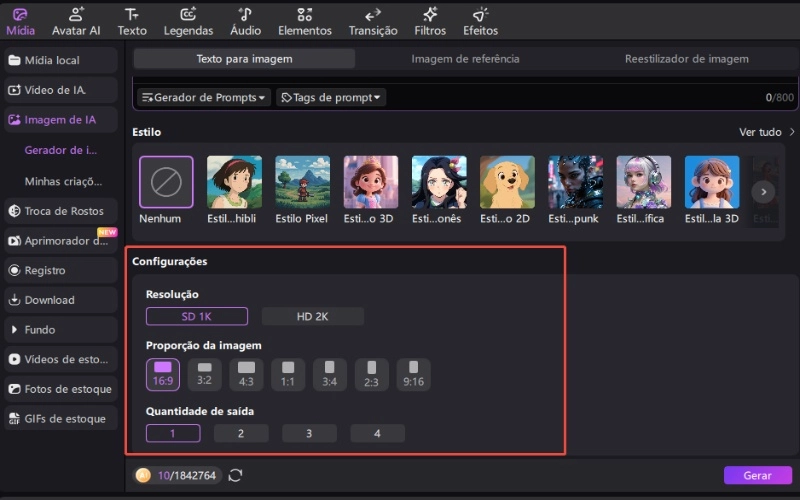Open Aprimorador d... tool
This screenshot has height=500, width=800.
click(x=61, y=241)
